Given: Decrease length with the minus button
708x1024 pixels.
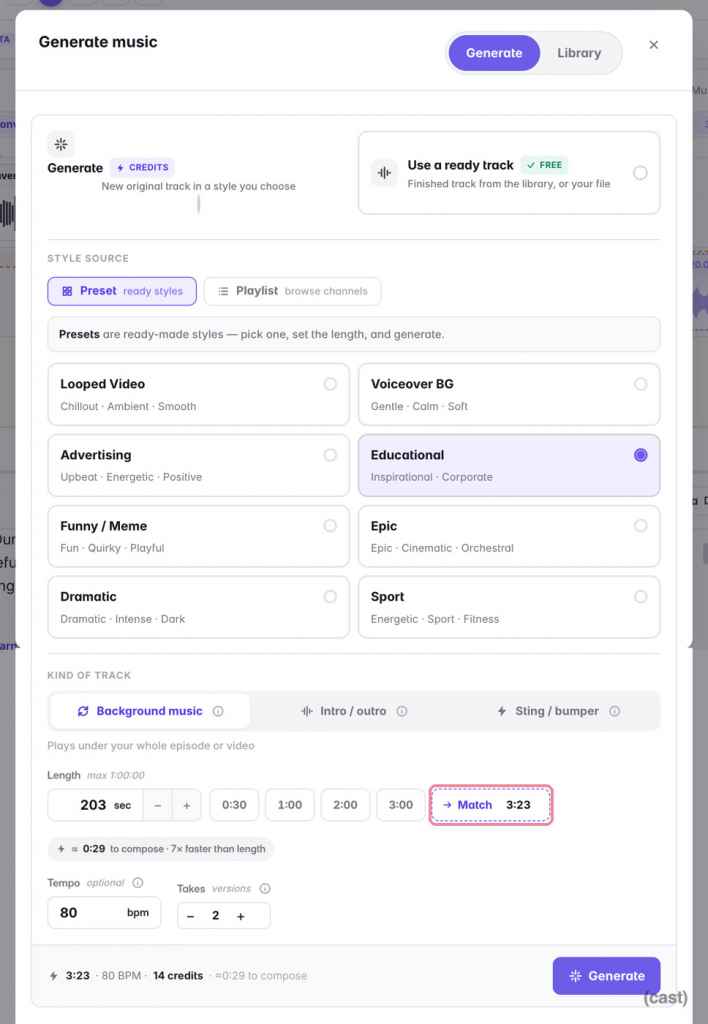Looking at the screenshot, I should click(157, 806).
